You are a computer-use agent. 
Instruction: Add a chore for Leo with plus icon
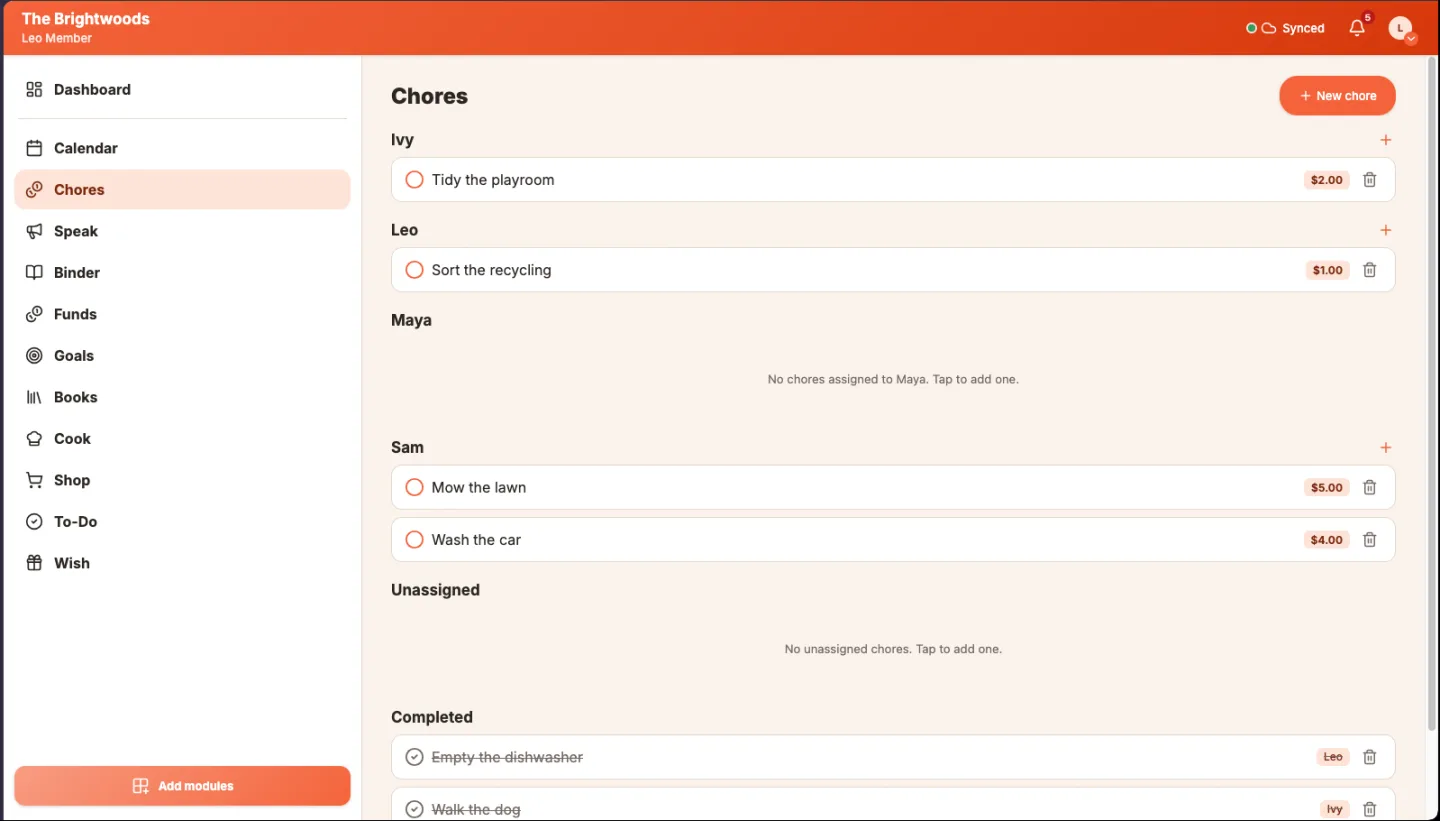(x=1385, y=230)
